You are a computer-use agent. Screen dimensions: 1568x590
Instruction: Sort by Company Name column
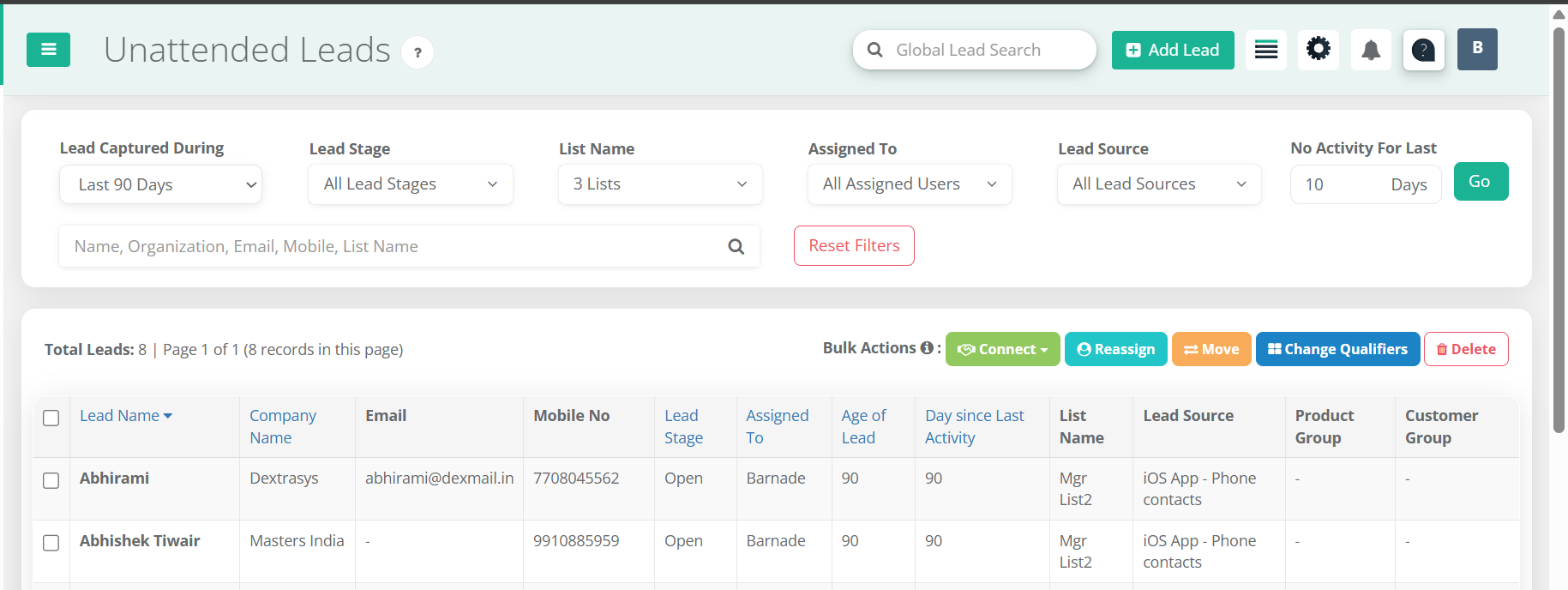283,426
